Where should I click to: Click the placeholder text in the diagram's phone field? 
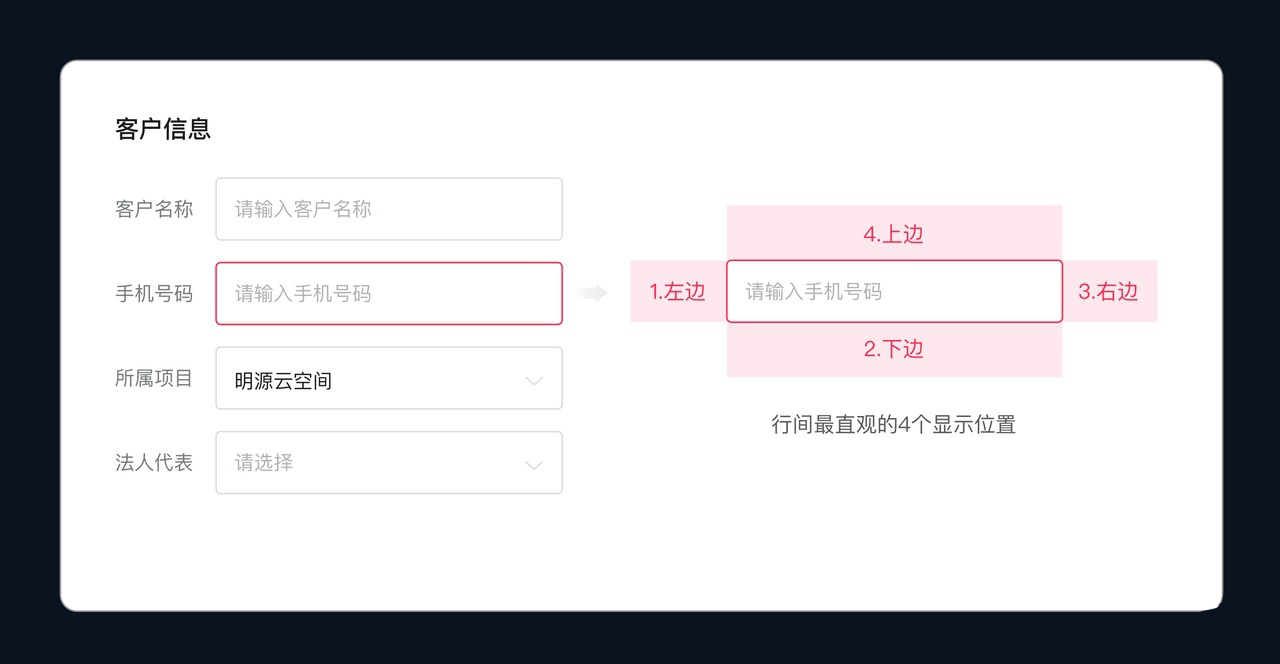coord(814,292)
